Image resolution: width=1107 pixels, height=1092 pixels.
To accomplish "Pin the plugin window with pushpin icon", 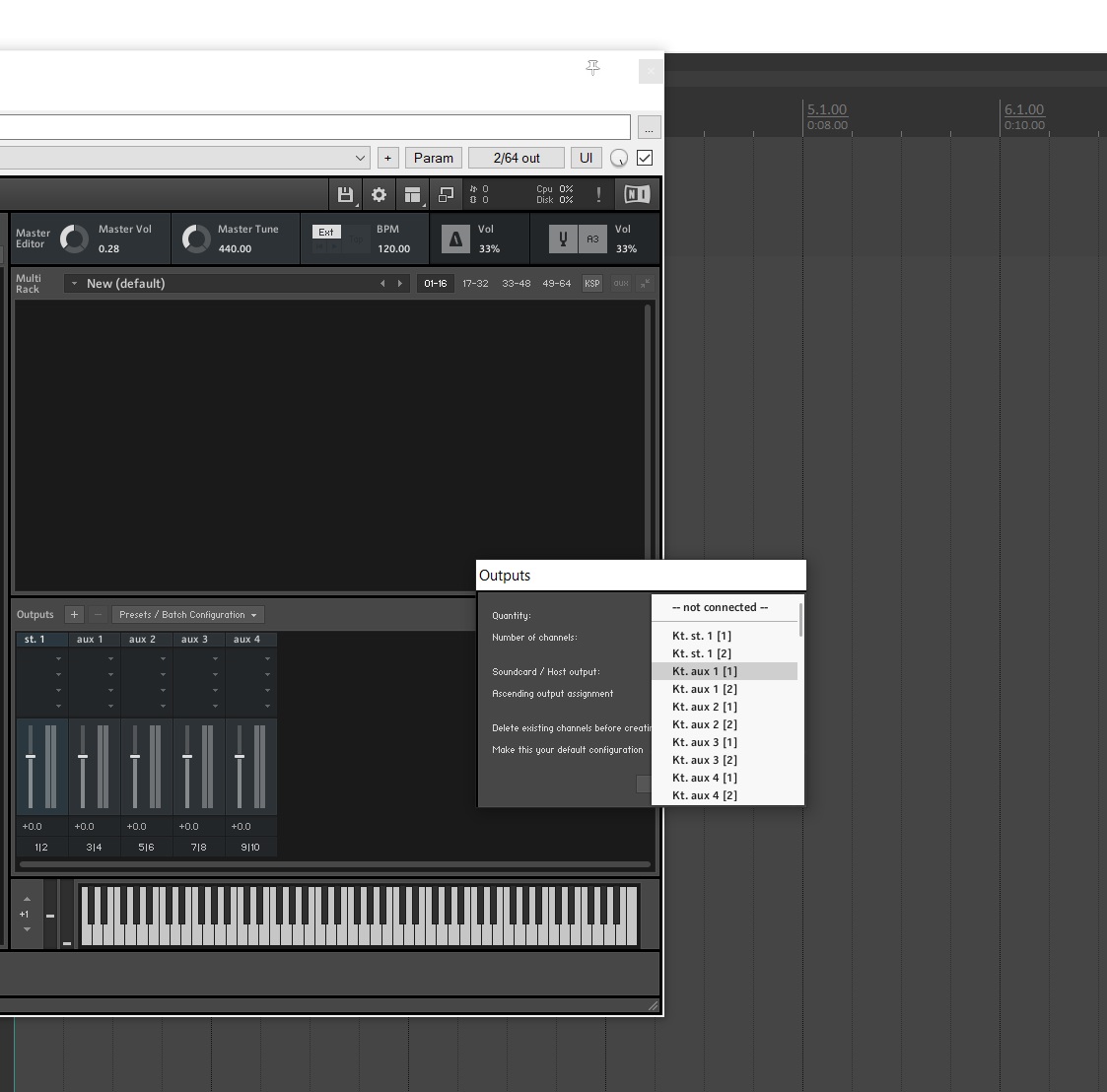I will point(593,68).
